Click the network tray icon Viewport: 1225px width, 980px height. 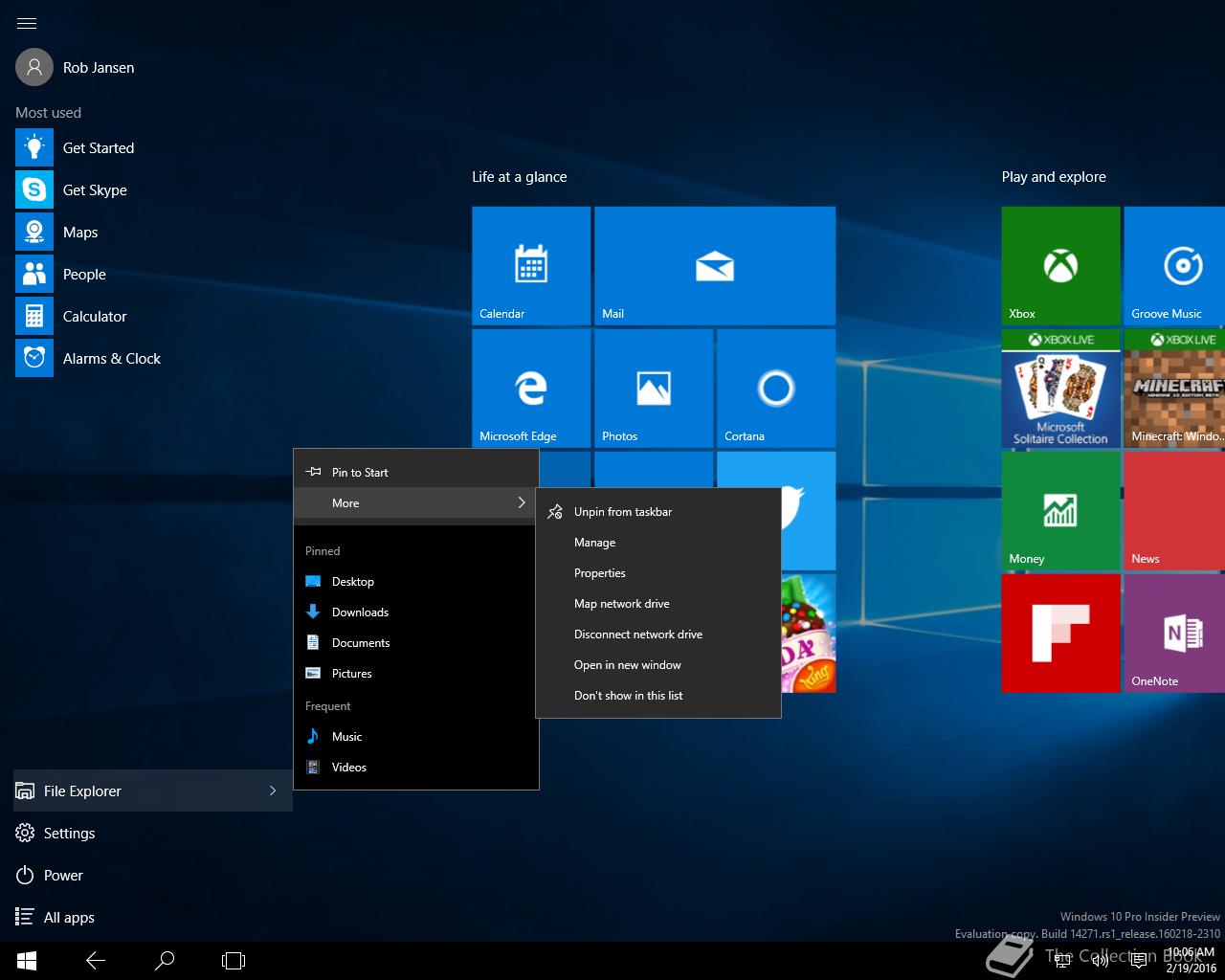pos(1062,961)
